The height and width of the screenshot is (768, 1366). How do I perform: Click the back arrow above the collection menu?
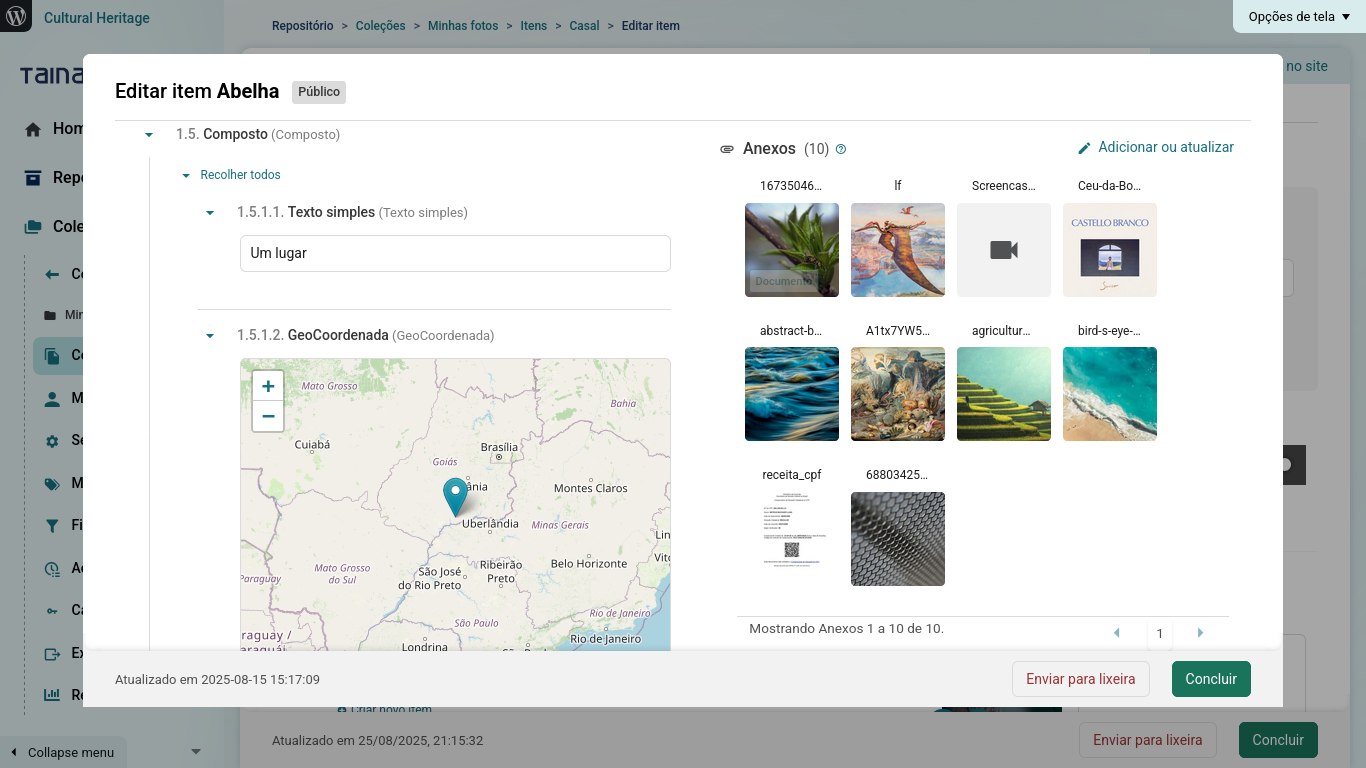pos(51,274)
